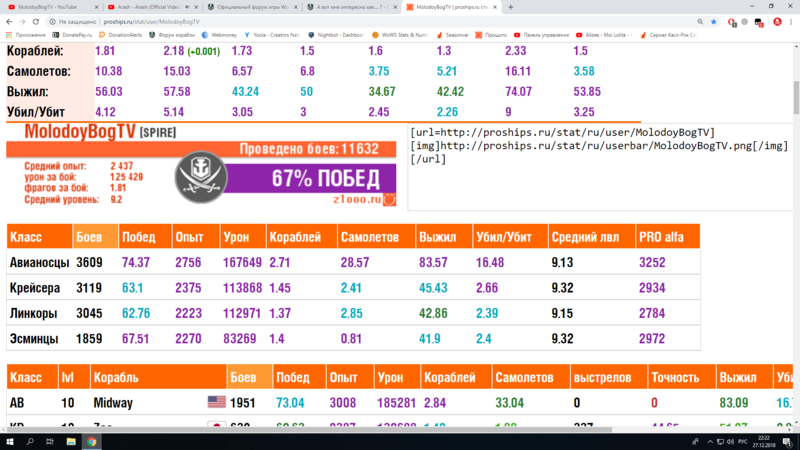Click the browser back arrow
Image resolution: width=800 pixels, height=450 pixels.
[8, 20]
